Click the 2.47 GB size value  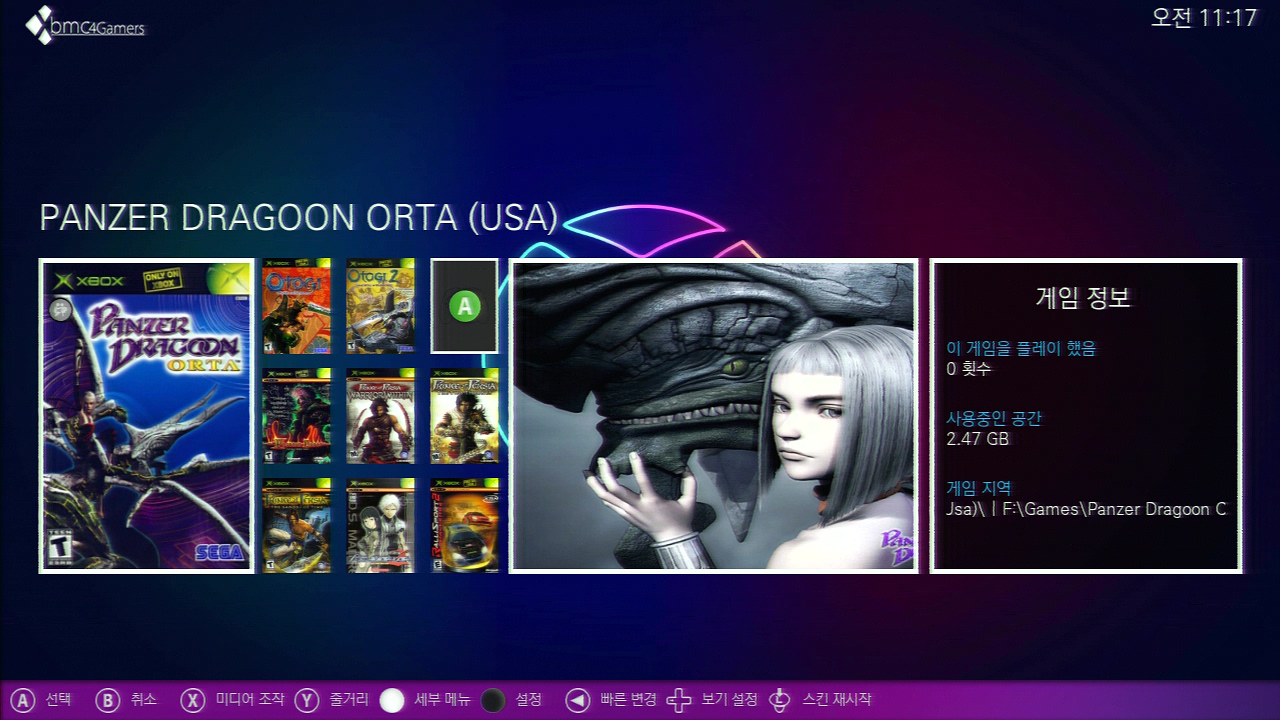click(977, 439)
